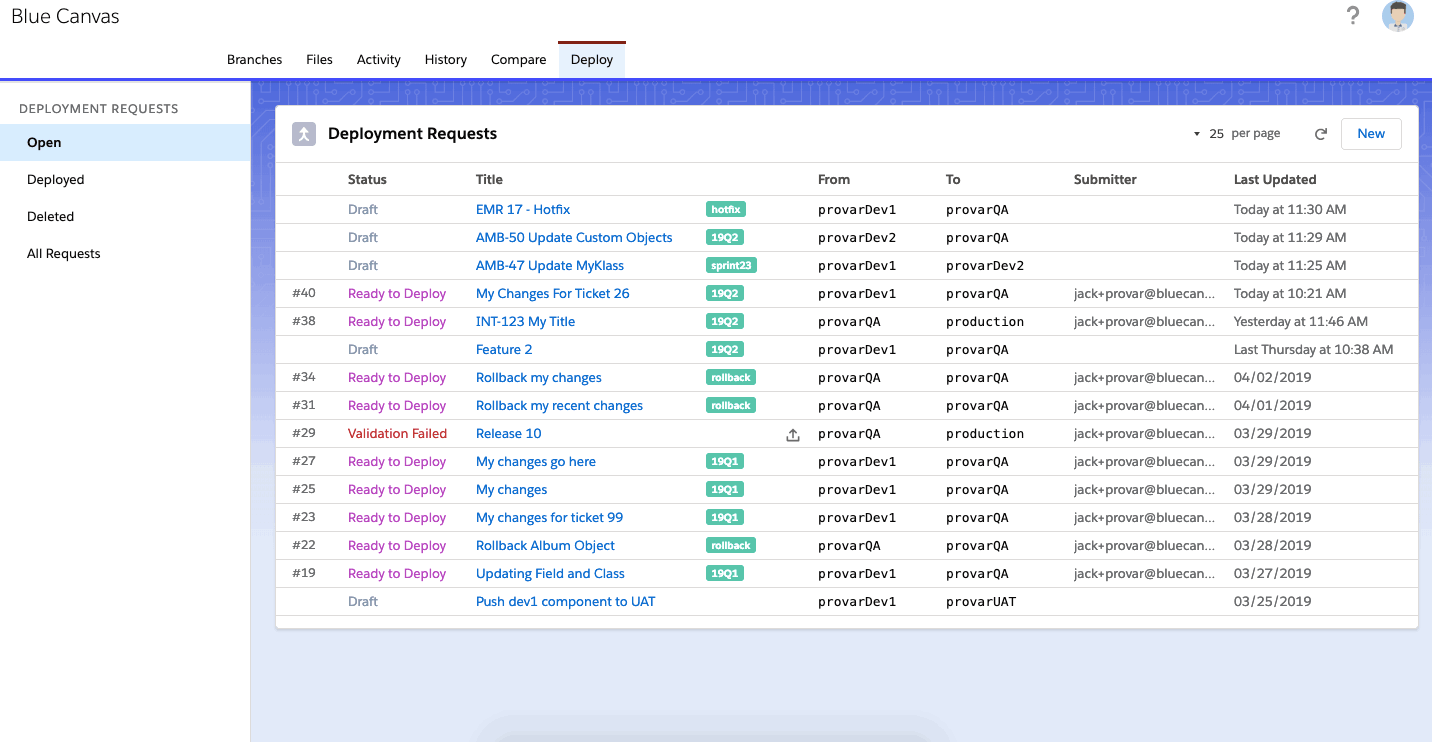Open the Rollback my changes request

539,378
